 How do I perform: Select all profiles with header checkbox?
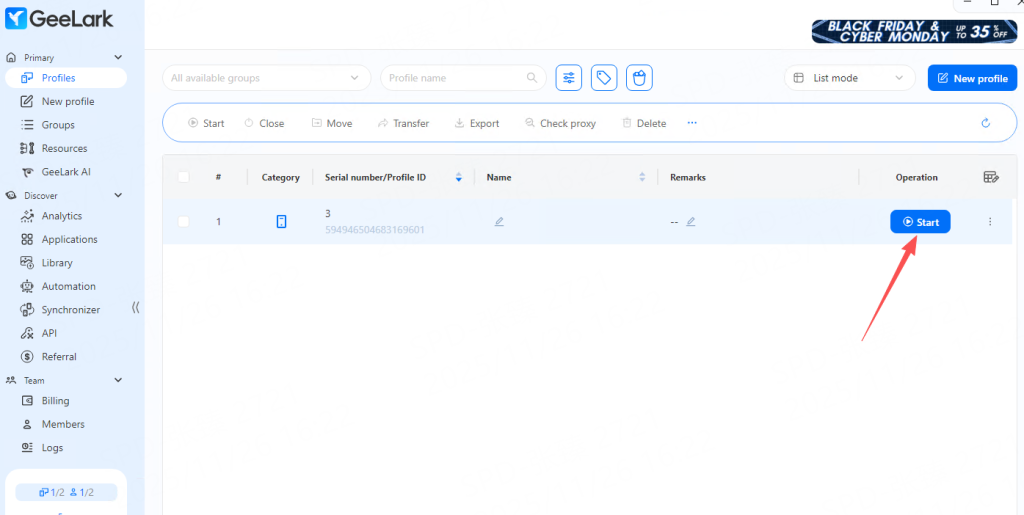click(x=183, y=177)
